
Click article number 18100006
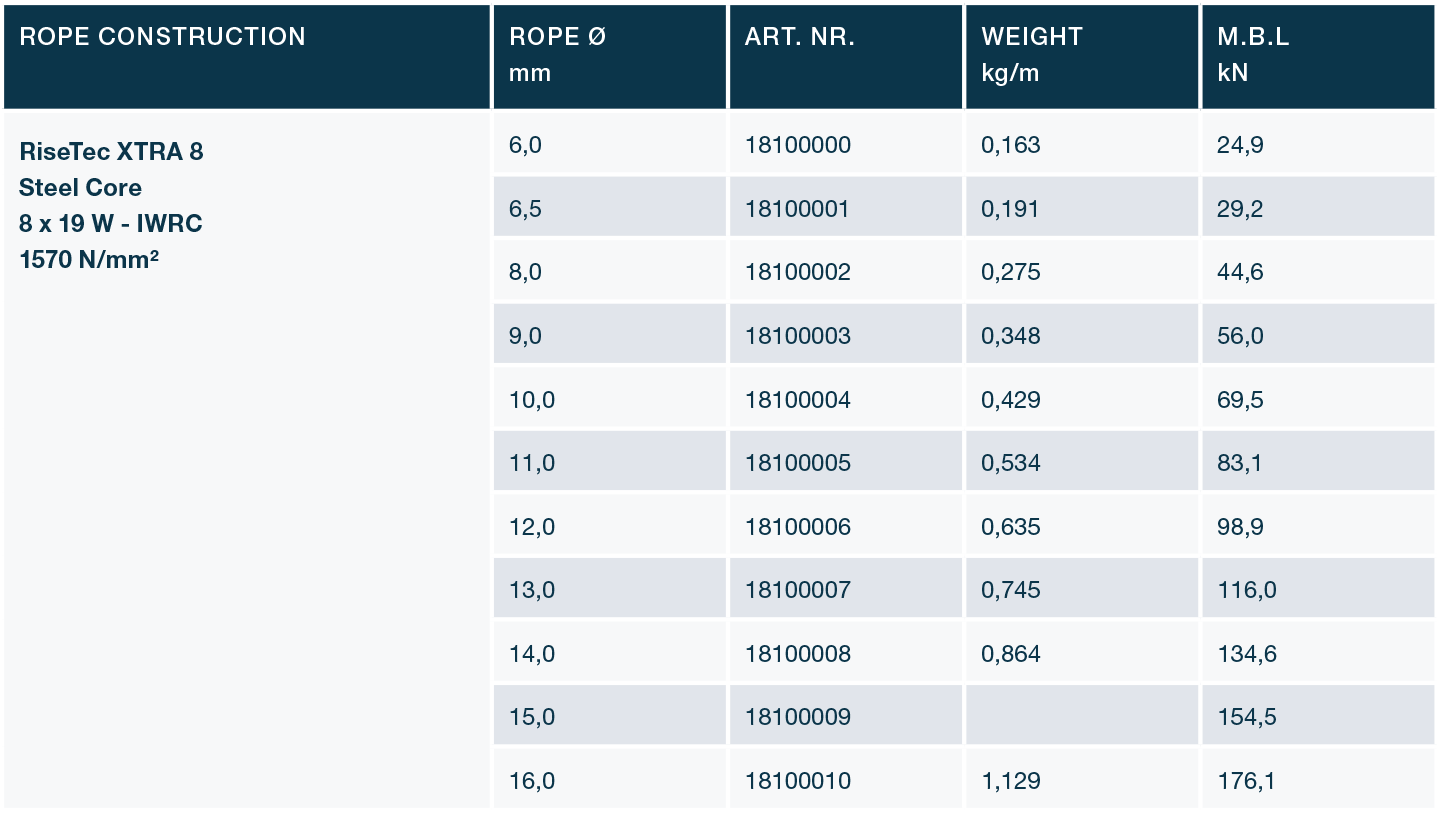pos(798,527)
